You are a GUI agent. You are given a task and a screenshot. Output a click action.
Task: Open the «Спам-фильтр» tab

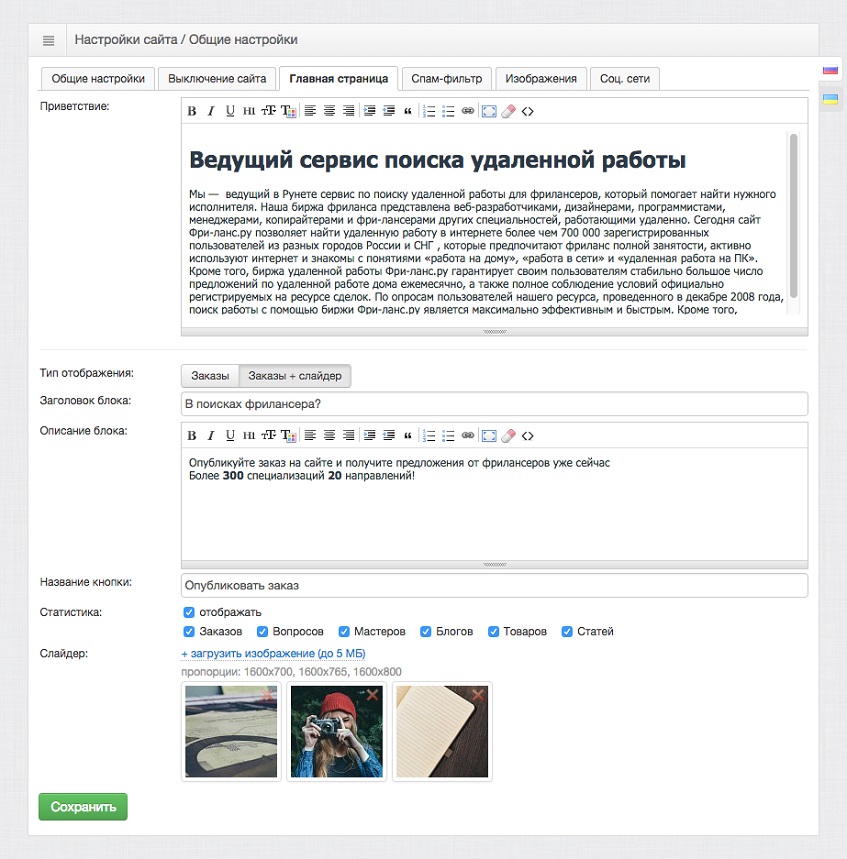pyautogui.click(x=447, y=79)
